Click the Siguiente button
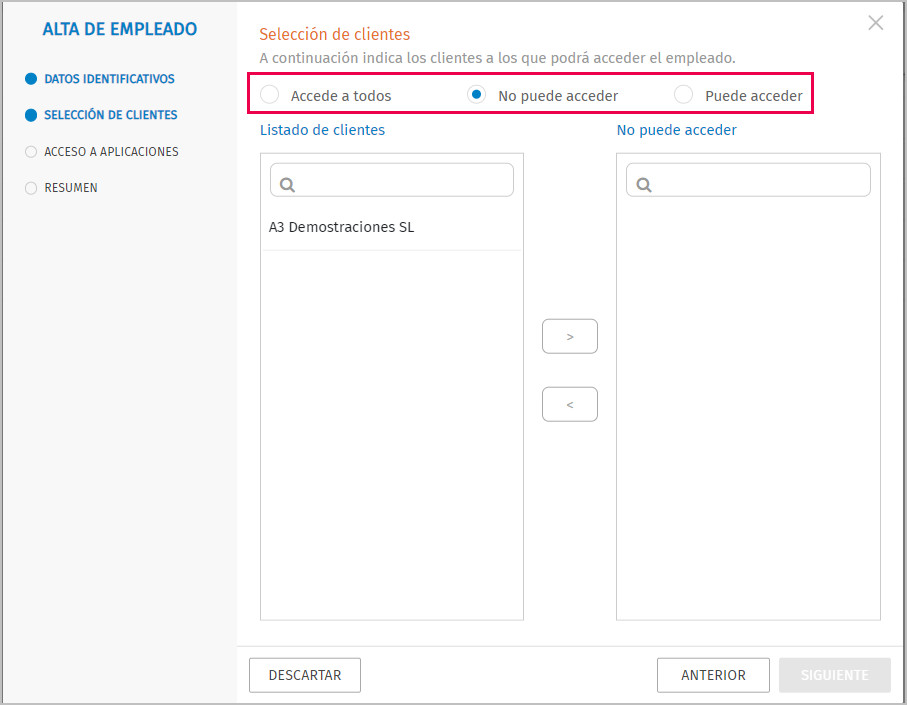Image resolution: width=907 pixels, height=705 pixels. pos(835,675)
